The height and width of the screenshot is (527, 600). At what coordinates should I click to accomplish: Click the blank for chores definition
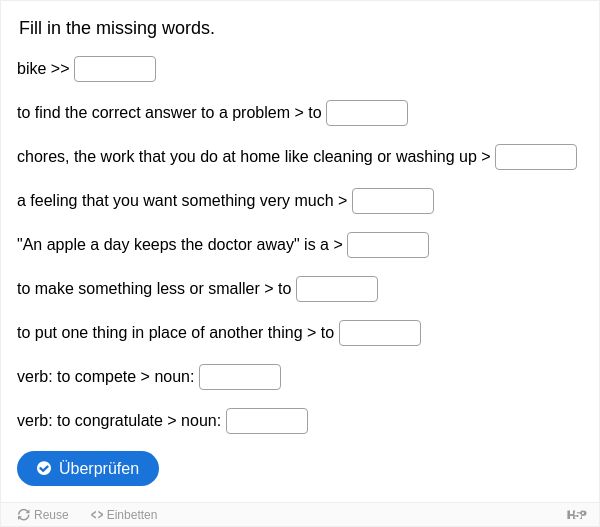tap(536, 157)
